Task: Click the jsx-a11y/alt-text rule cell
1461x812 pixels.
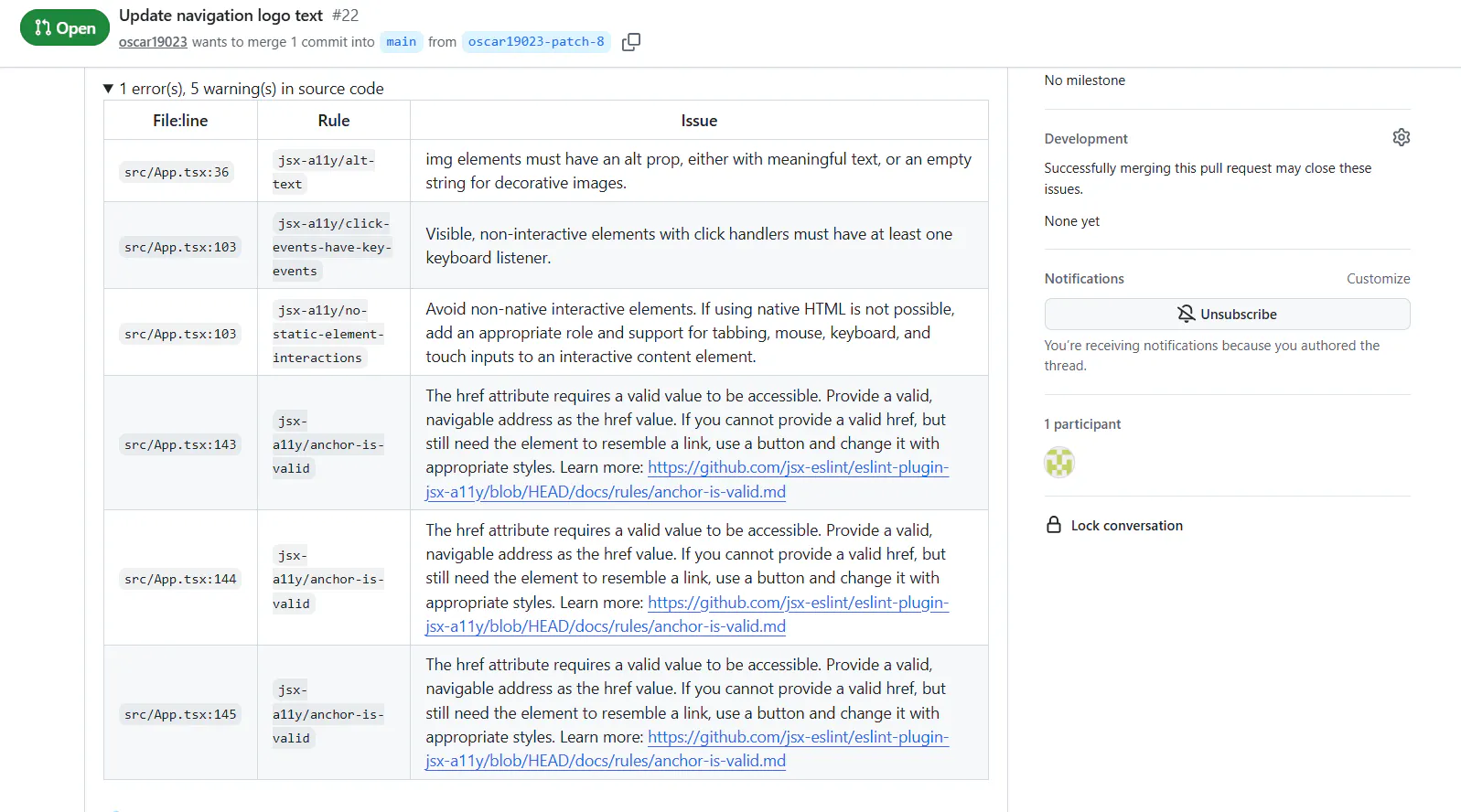Action: (x=333, y=172)
